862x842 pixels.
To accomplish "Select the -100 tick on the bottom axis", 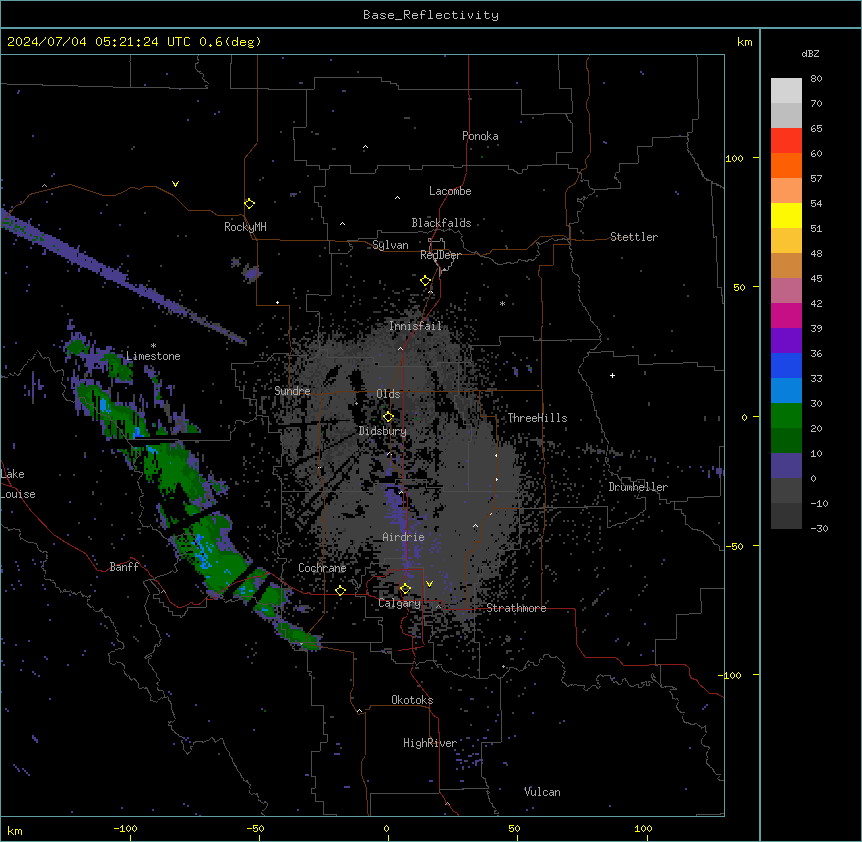I will tap(125, 828).
